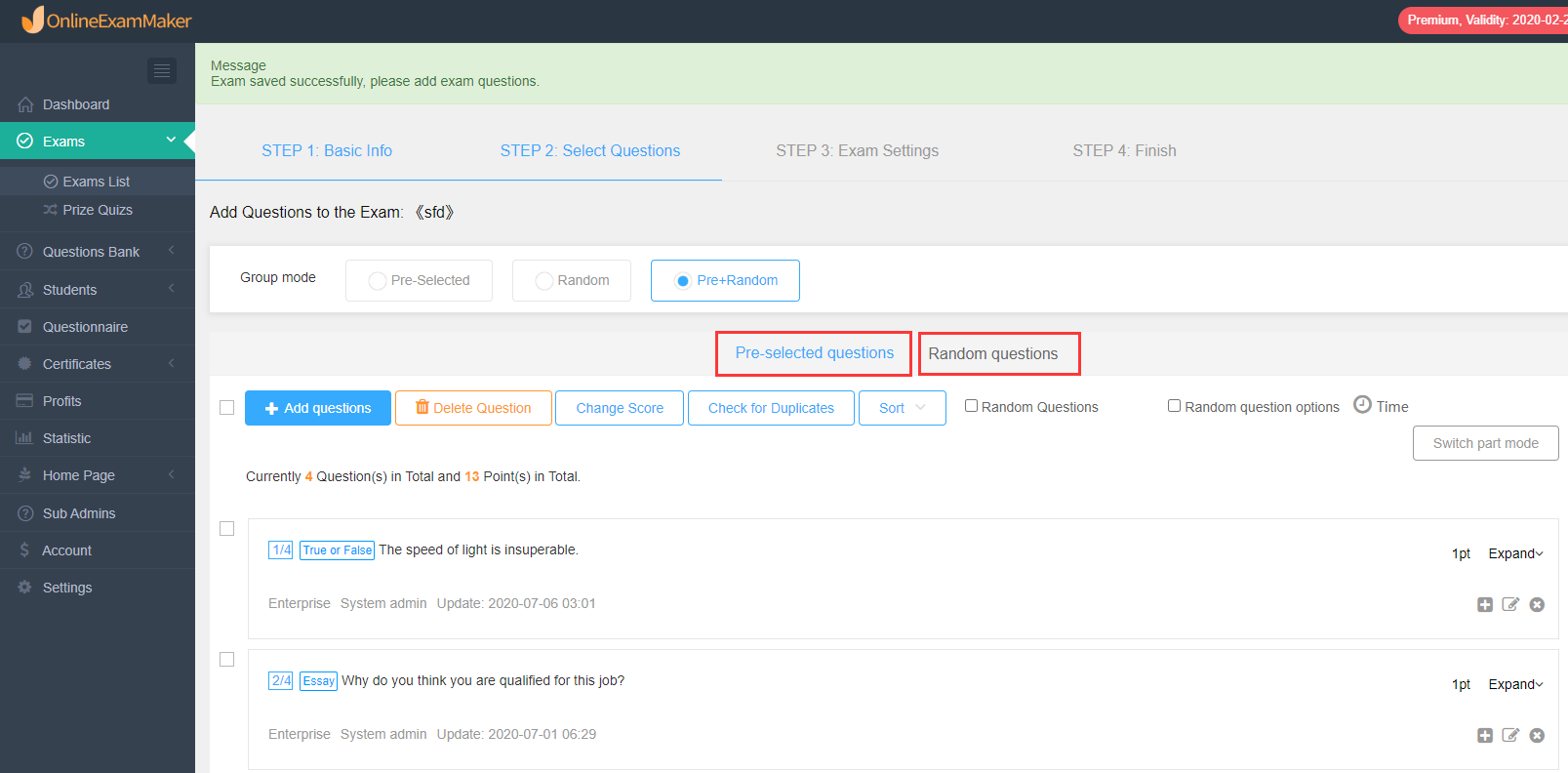The image size is (1568, 773).
Task: Click the Exams checkmark icon
Action: (25, 142)
